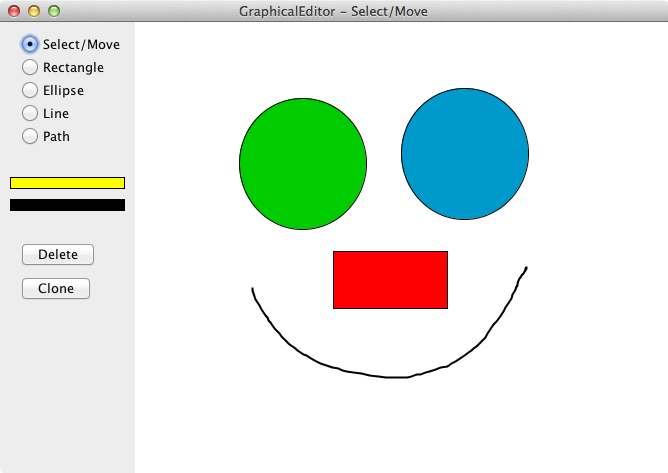Select the red rectangle on canvas
The height and width of the screenshot is (473, 668).
[x=390, y=280]
